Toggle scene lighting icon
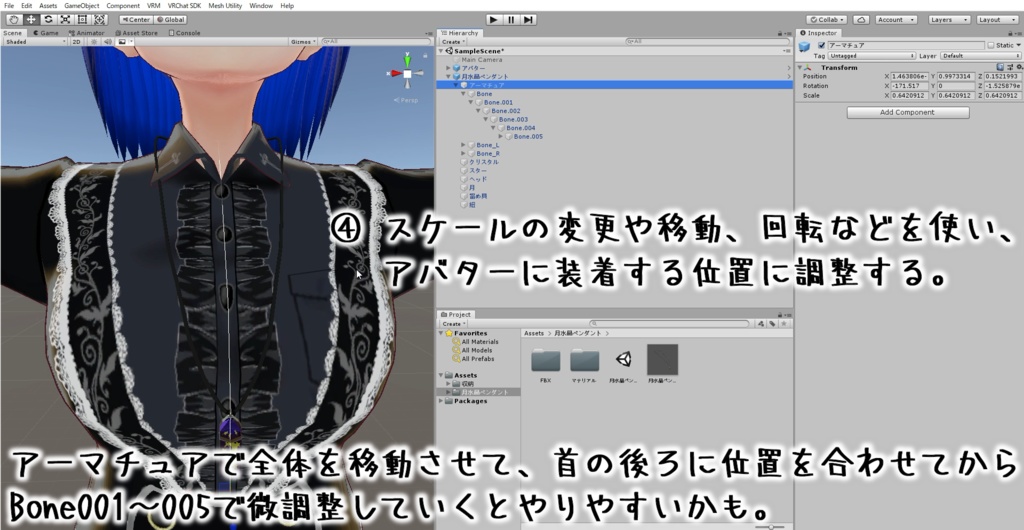Viewport: 1024px width, 530px height. tap(94, 41)
